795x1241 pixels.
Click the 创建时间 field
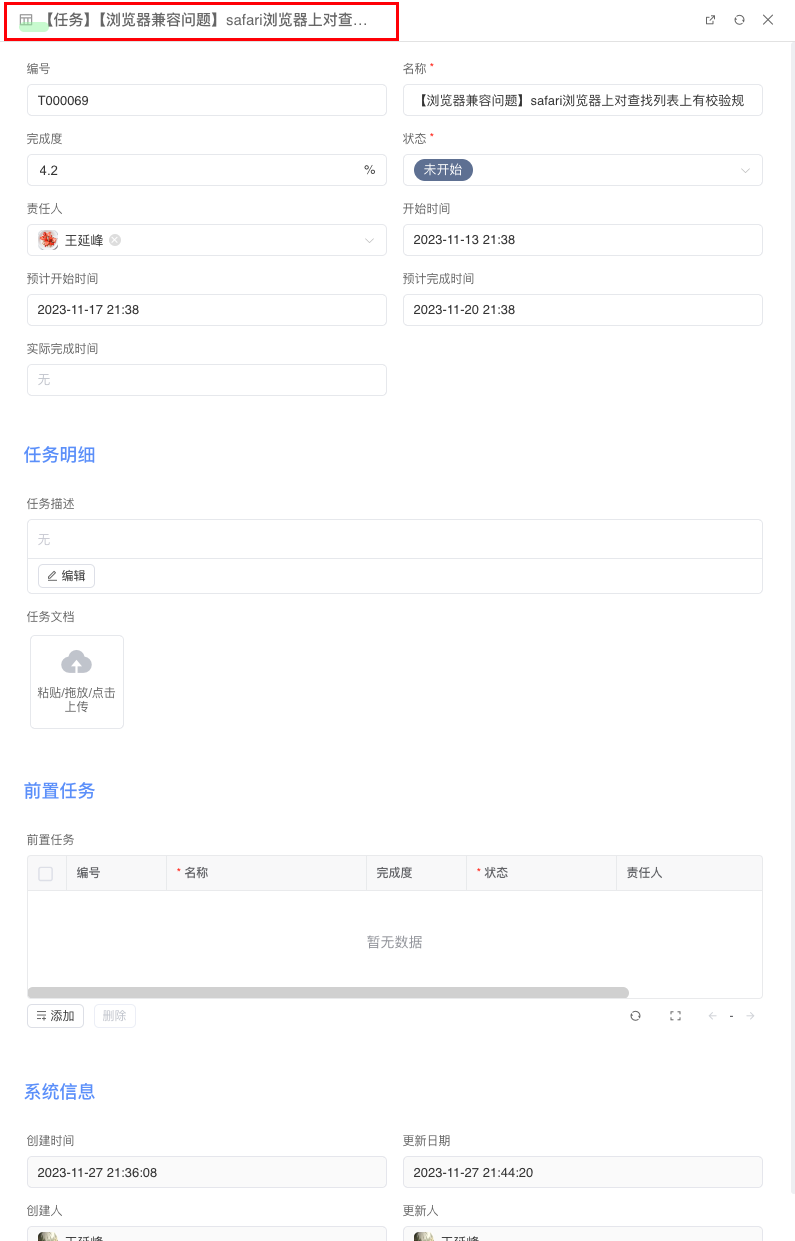pos(207,1172)
